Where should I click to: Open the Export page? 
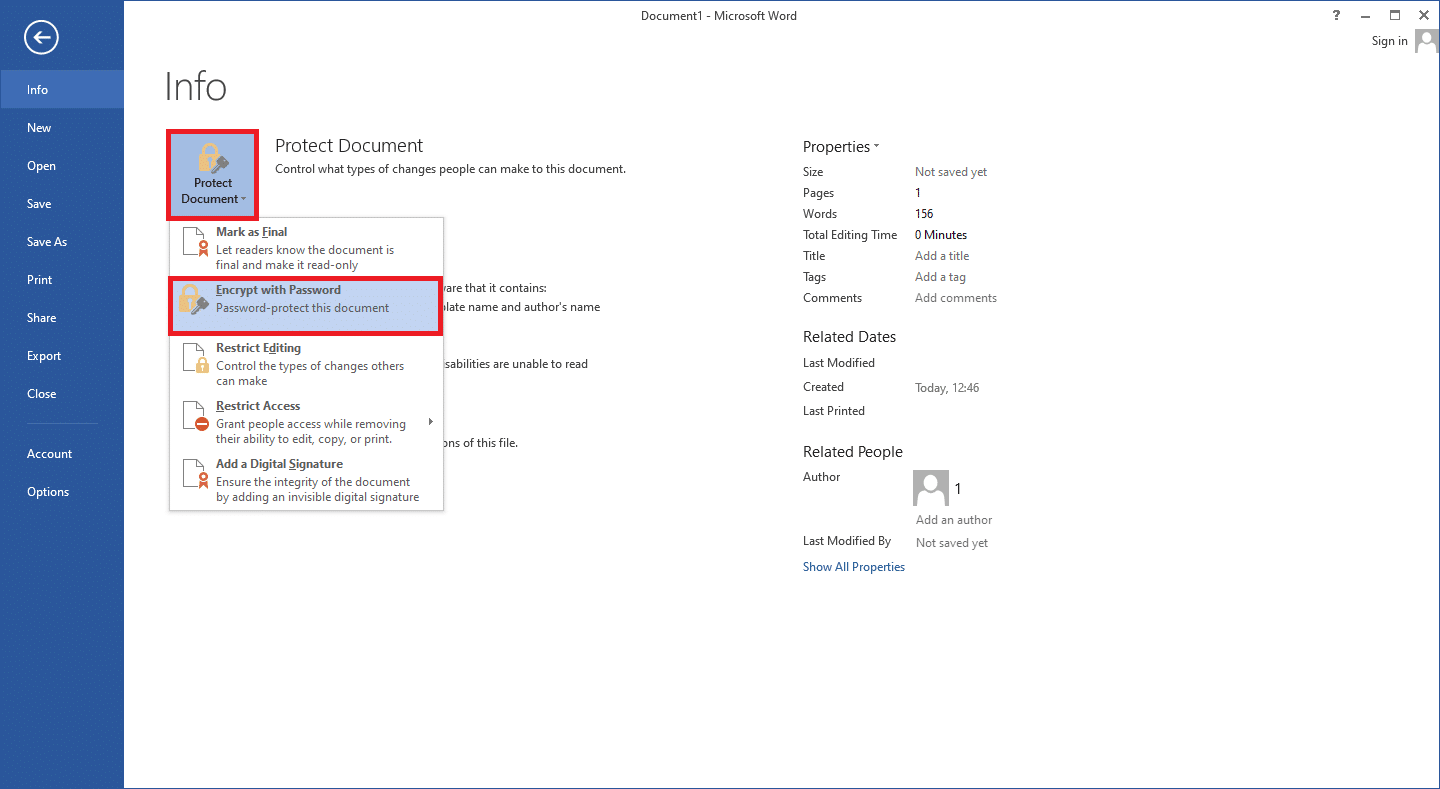click(x=44, y=356)
